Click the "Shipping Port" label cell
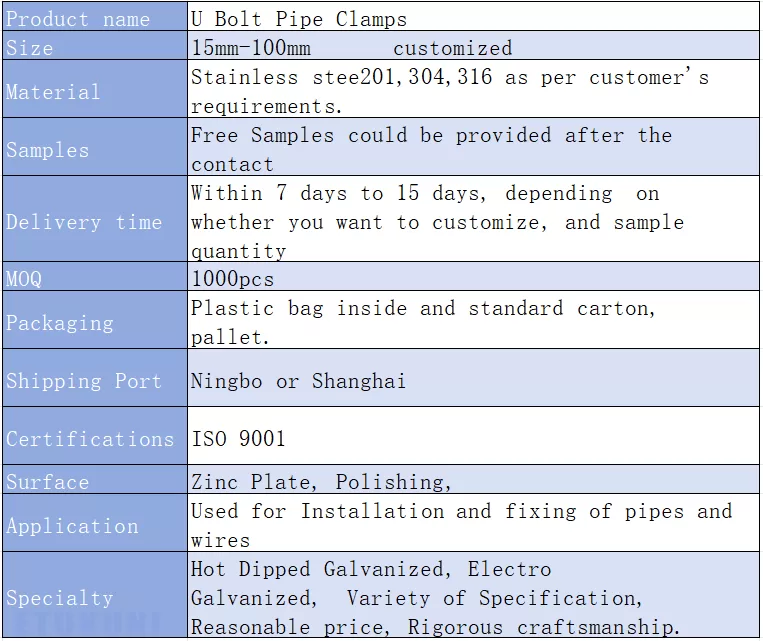Screen dimensions: 763x641 94,380
